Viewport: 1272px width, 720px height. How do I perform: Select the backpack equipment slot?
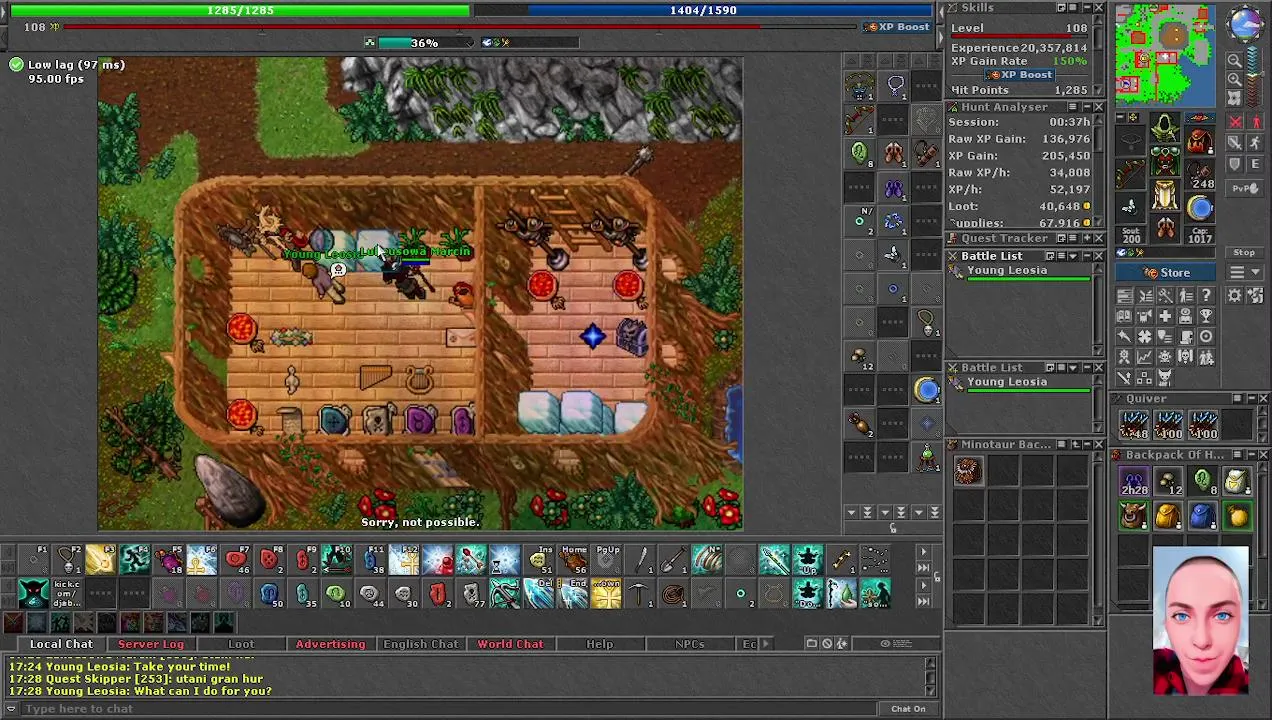[x=1200, y=142]
